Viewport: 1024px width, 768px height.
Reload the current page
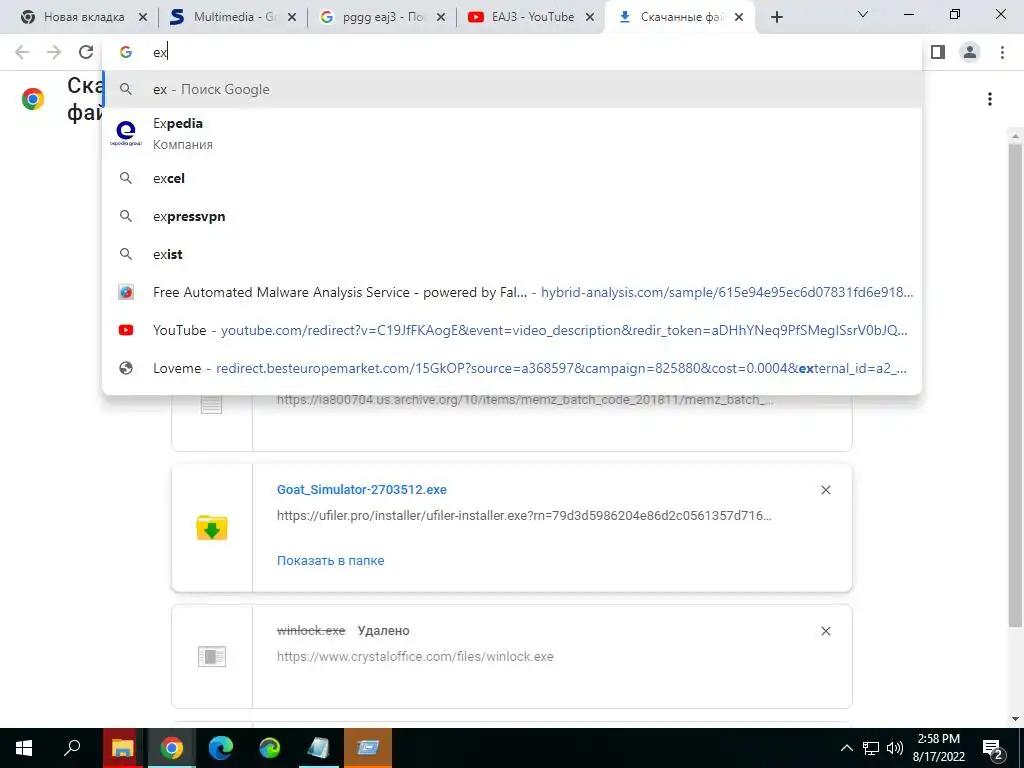pyautogui.click(x=86, y=52)
